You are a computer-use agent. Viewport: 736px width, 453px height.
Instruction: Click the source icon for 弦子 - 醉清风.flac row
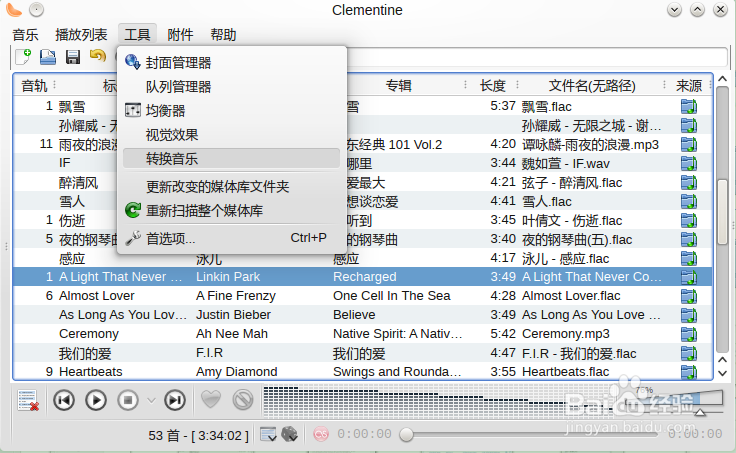tap(689, 183)
